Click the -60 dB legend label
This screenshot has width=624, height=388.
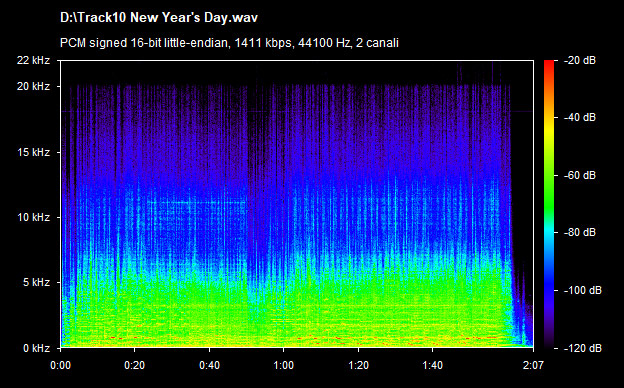580,175
